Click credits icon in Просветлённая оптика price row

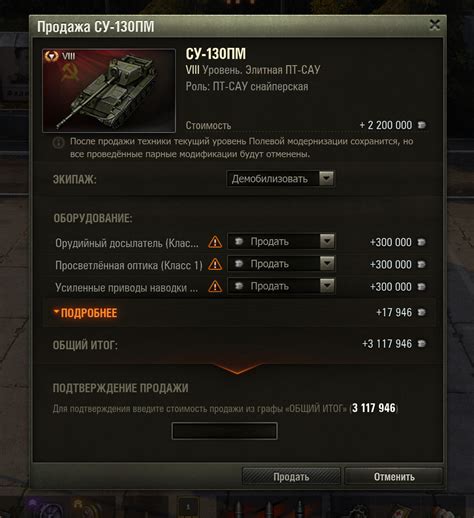(422, 264)
